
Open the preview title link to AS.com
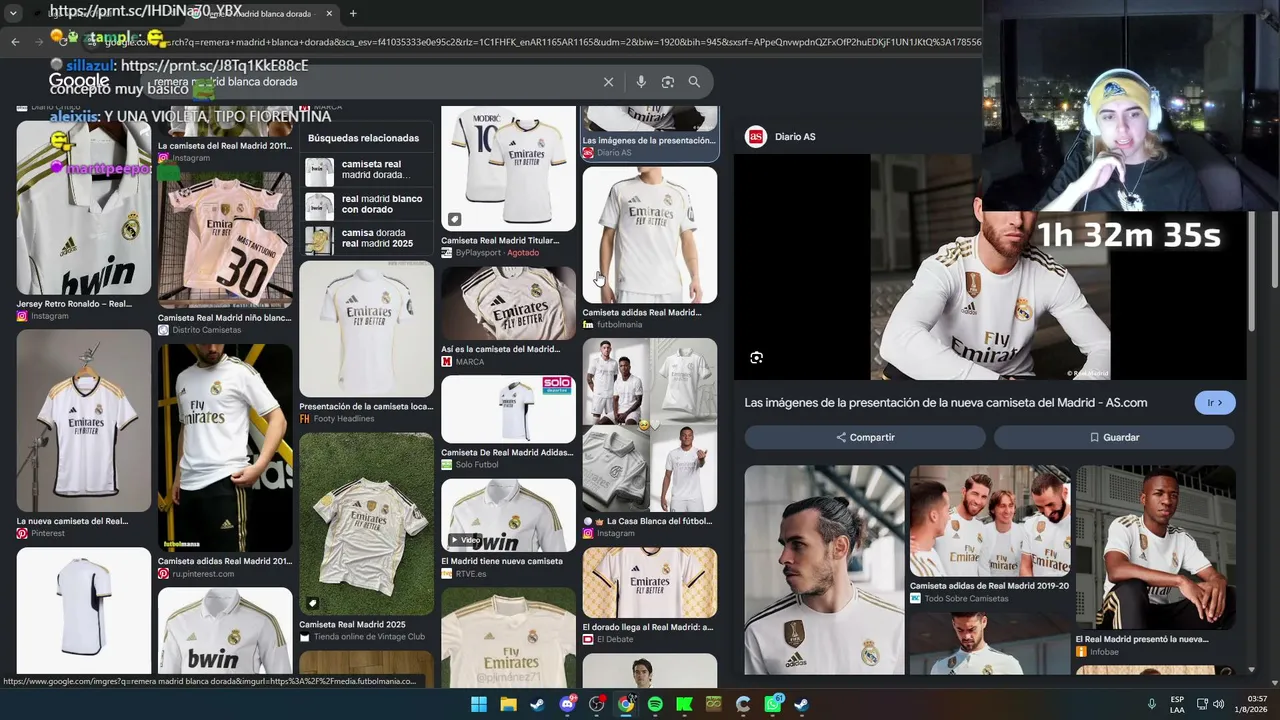tap(946, 403)
